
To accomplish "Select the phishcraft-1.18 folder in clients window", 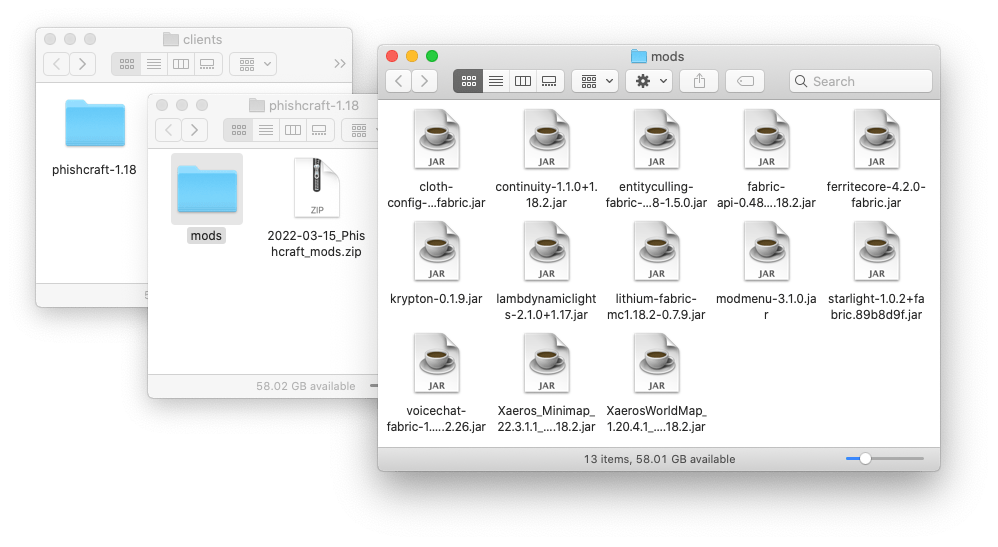I will coord(95,125).
